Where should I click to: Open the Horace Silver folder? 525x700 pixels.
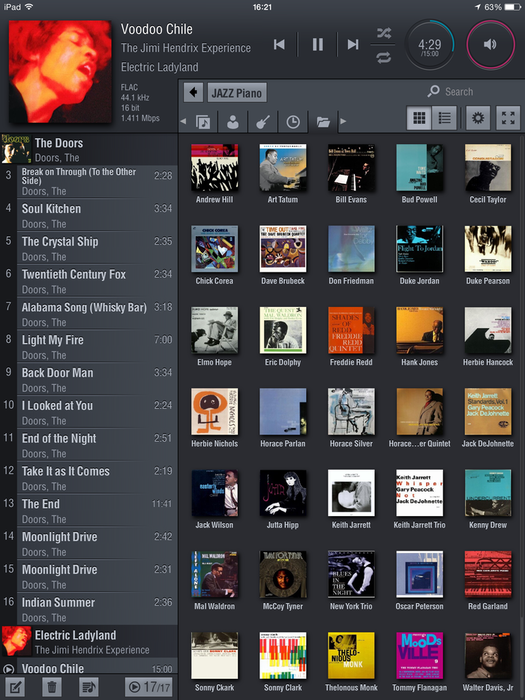pyautogui.click(x=351, y=418)
